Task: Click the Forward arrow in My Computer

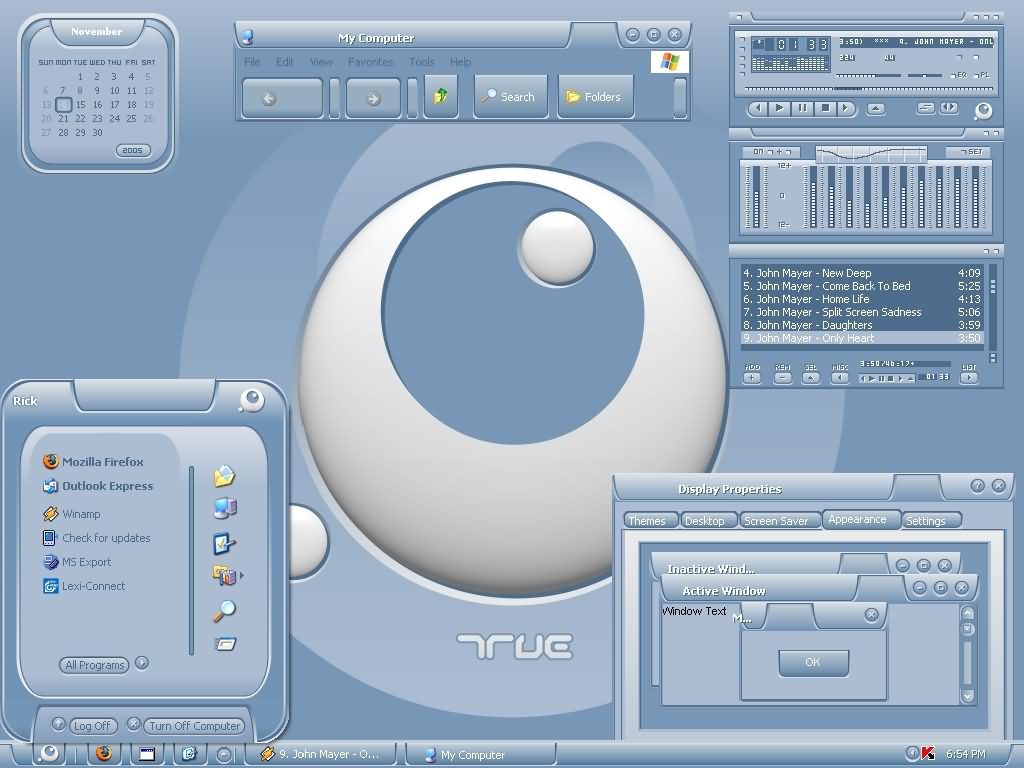Action: coord(373,99)
